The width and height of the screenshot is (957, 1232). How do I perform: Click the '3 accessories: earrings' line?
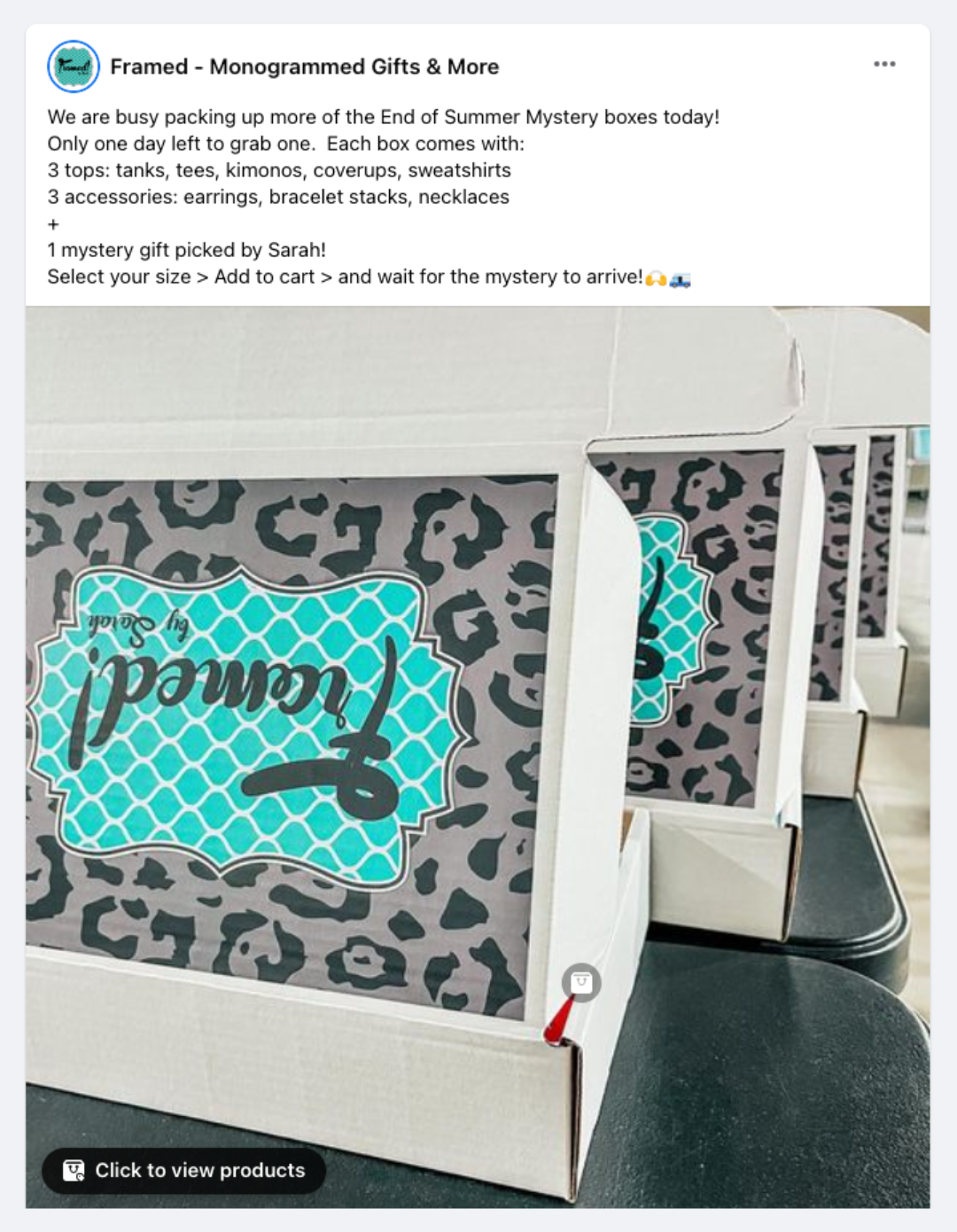click(278, 197)
